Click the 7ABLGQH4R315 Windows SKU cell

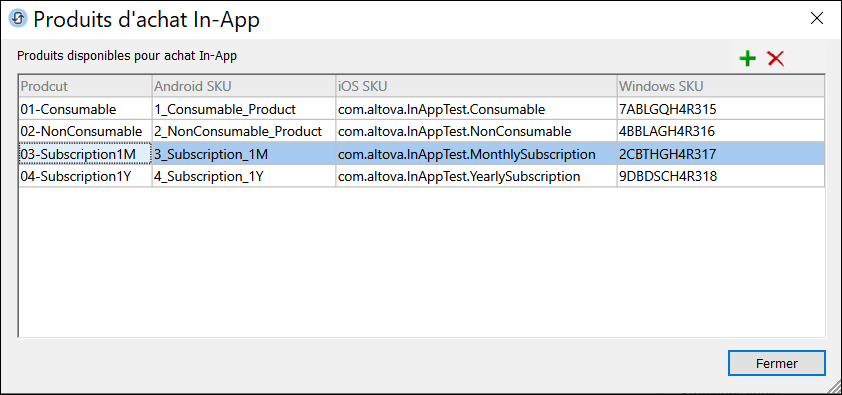pos(721,109)
